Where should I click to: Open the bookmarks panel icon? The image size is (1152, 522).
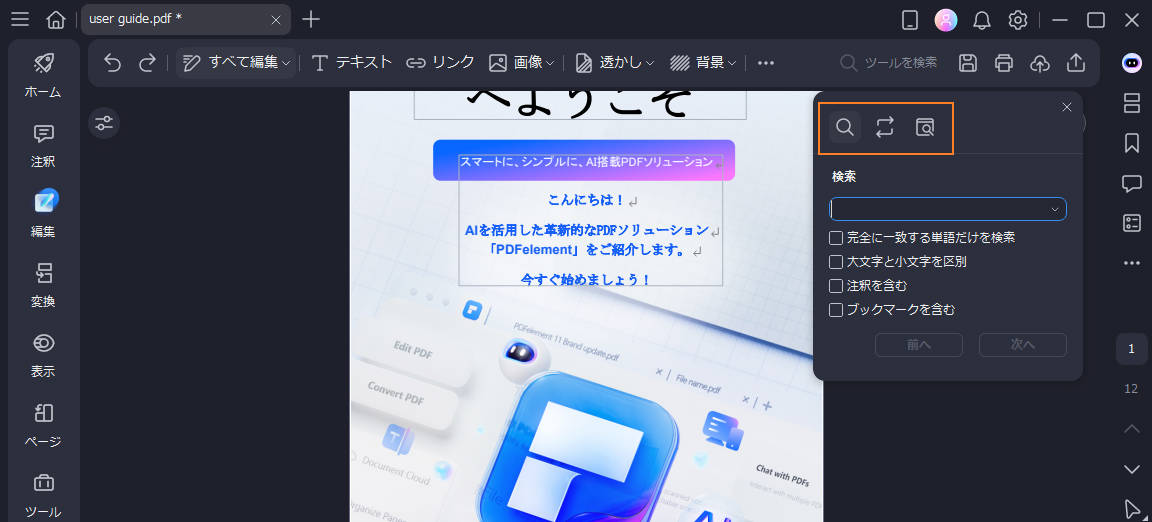click(1131, 143)
